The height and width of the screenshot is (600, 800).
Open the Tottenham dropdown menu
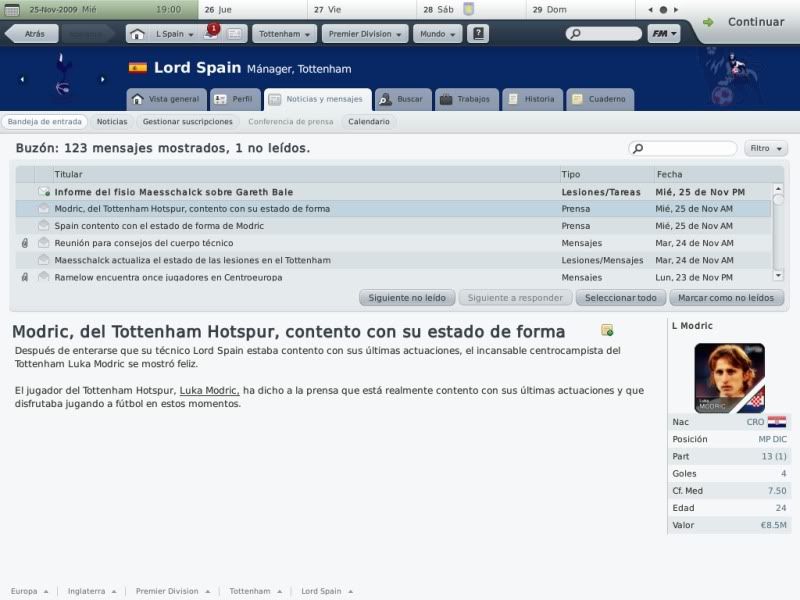(x=284, y=34)
